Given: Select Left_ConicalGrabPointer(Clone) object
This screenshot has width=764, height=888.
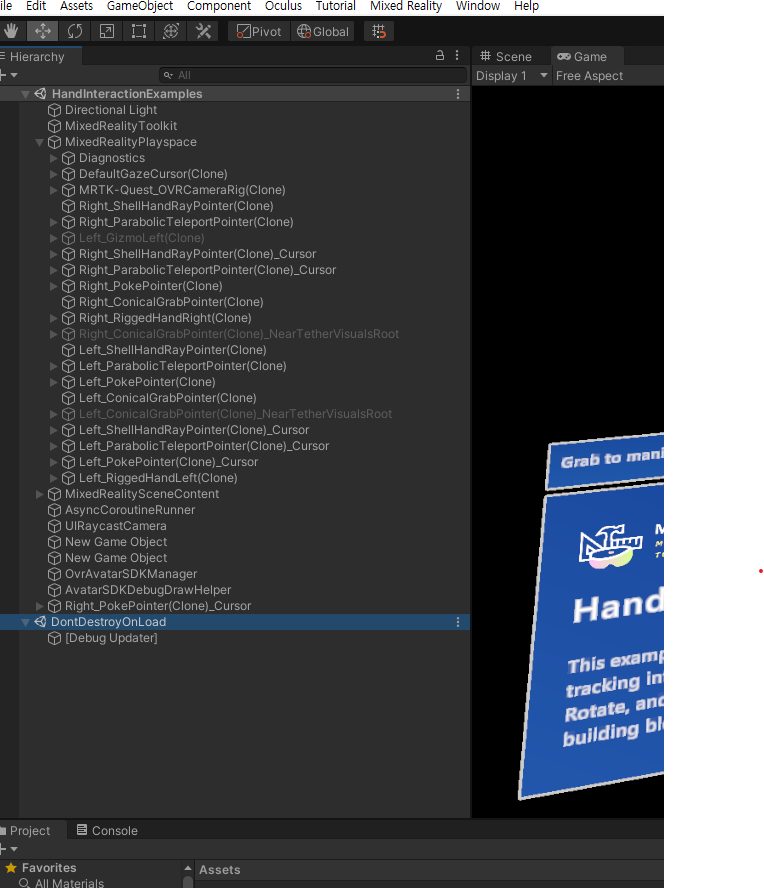Looking at the screenshot, I should point(167,398).
